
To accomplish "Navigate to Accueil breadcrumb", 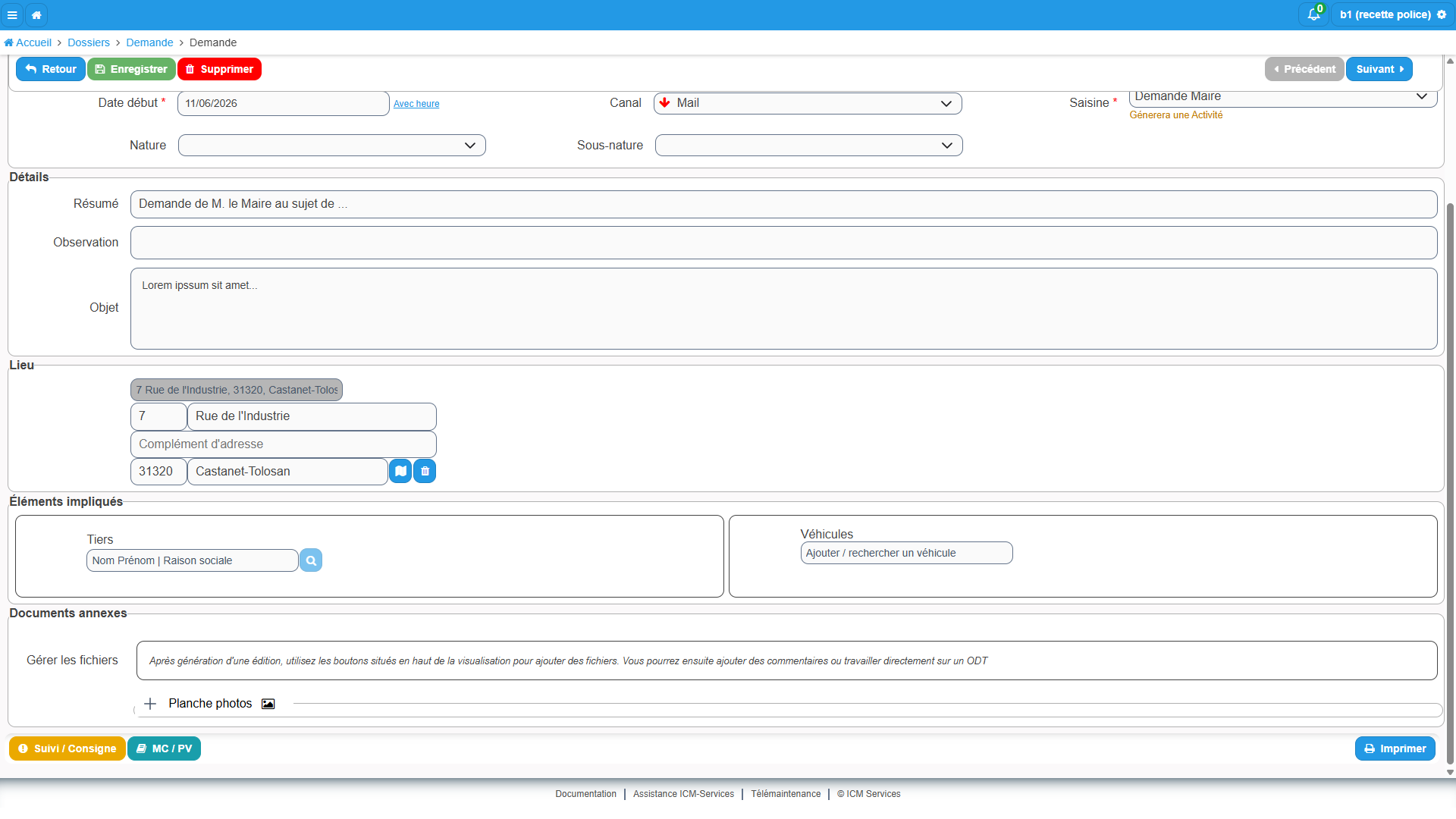I will coord(28,42).
